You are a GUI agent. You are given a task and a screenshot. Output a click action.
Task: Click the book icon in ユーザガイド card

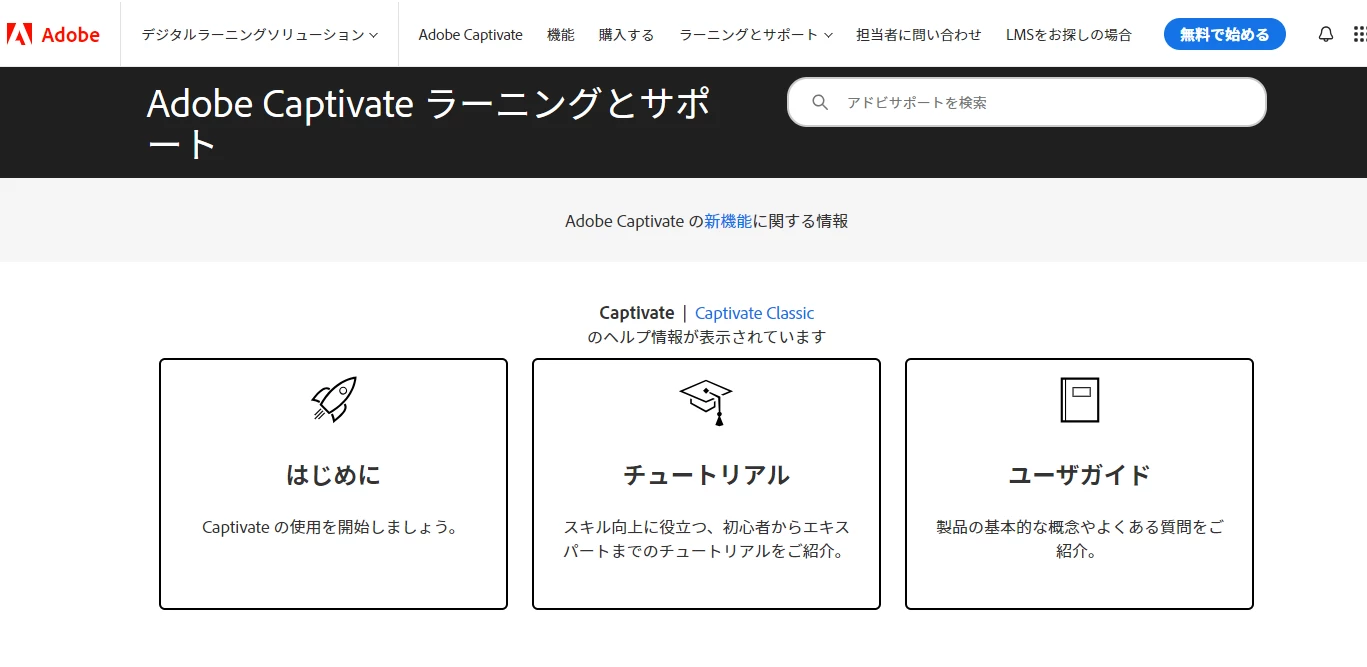coord(1080,400)
